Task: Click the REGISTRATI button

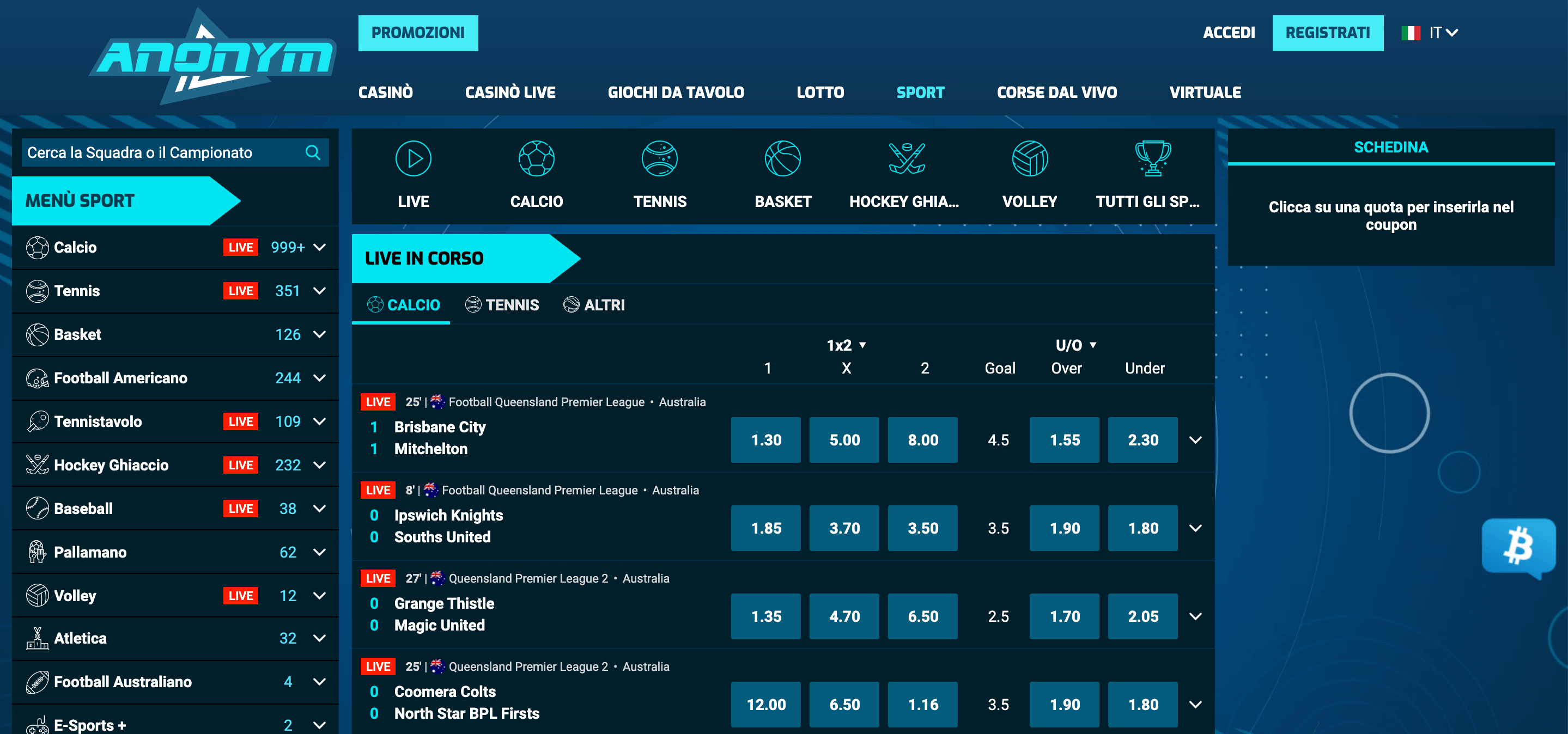Action: point(1328,33)
